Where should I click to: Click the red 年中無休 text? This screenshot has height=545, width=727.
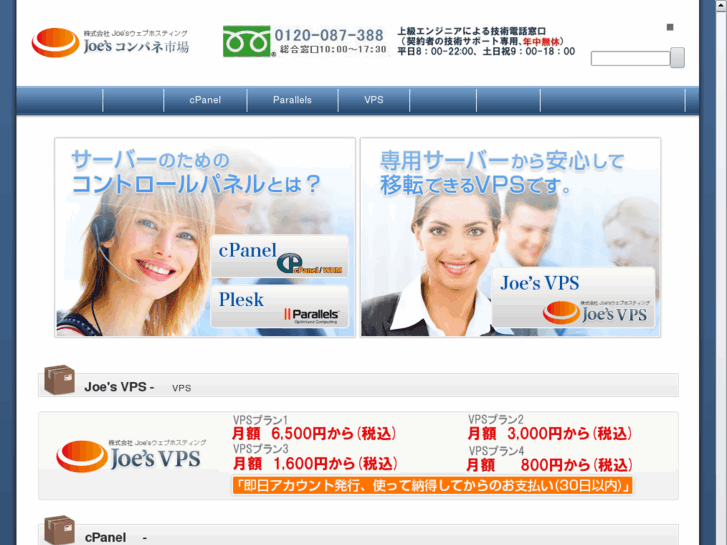[541, 41]
